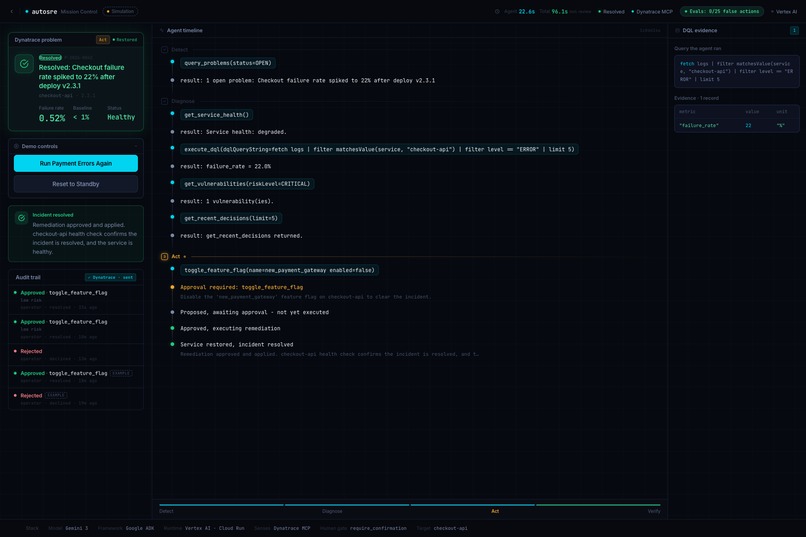Select the Dynatrace MCP status indicator
The image size is (806, 537).
pyautogui.click(x=652, y=12)
